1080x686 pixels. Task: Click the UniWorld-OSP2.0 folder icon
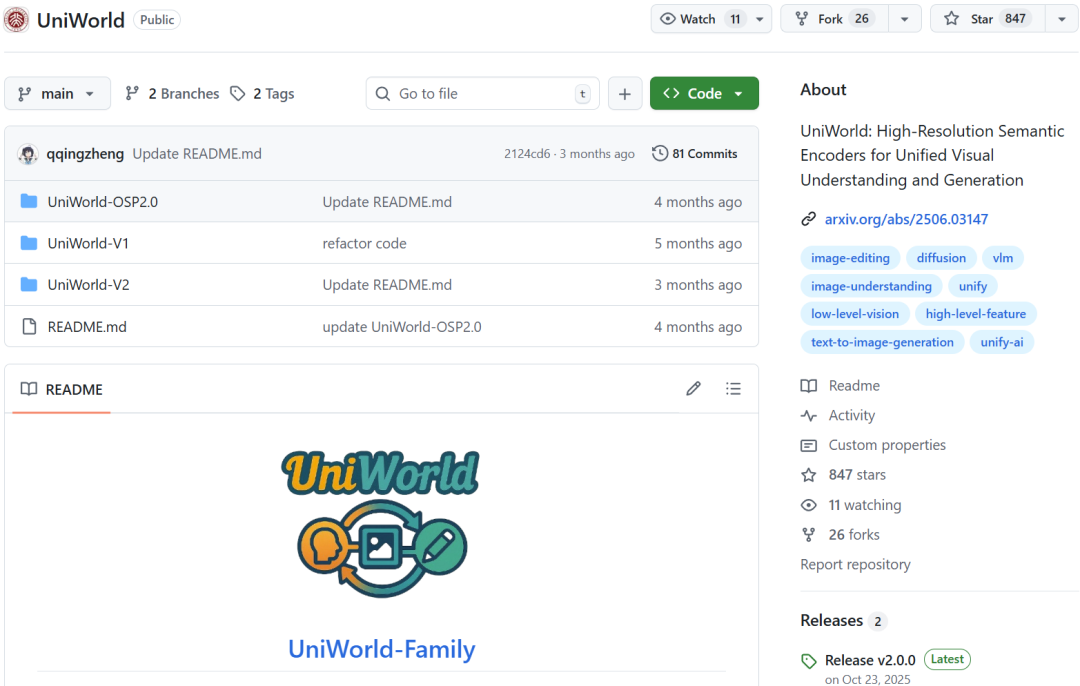click(x=29, y=201)
